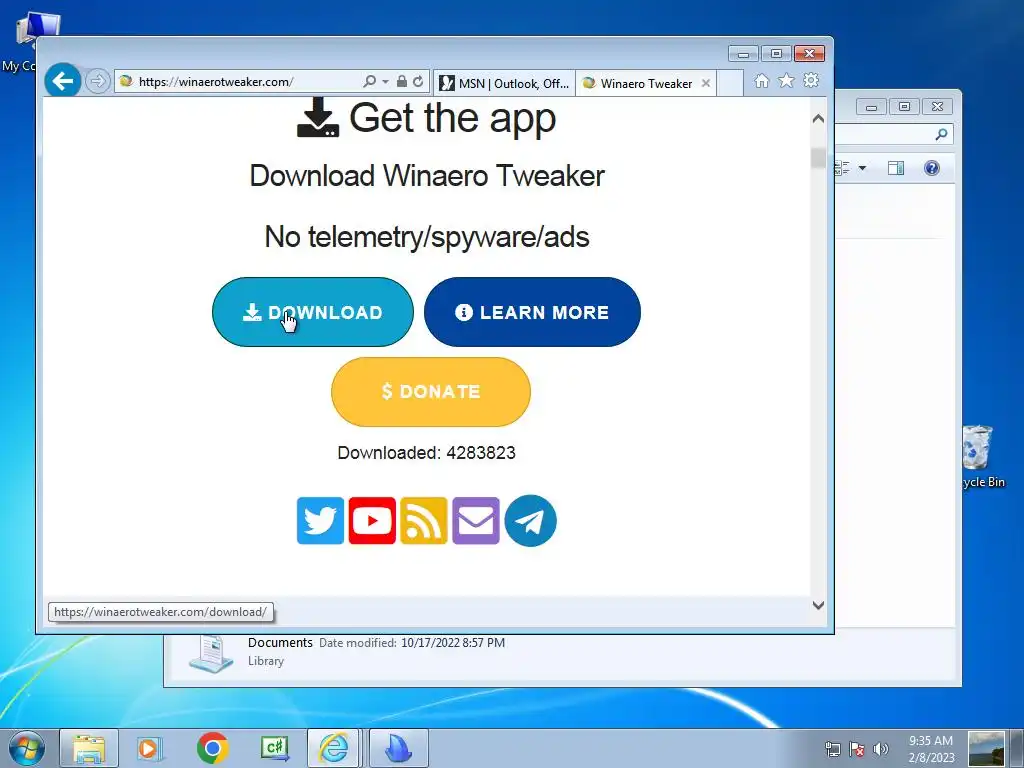1024x768 pixels.
Task: Click the taskbar clock showing 9:35 AM
Action: tap(931, 749)
